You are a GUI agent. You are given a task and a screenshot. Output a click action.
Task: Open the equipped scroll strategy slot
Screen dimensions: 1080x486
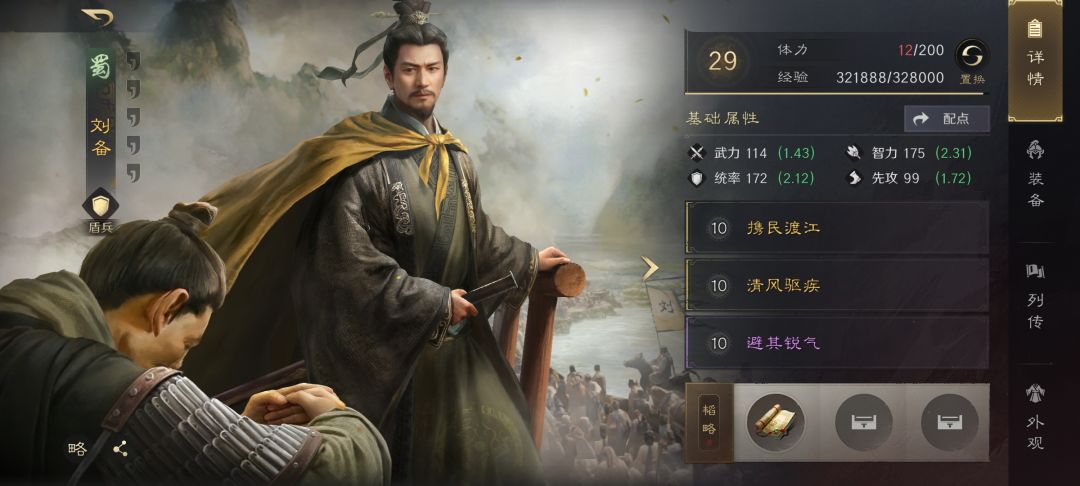[x=775, y=422]
